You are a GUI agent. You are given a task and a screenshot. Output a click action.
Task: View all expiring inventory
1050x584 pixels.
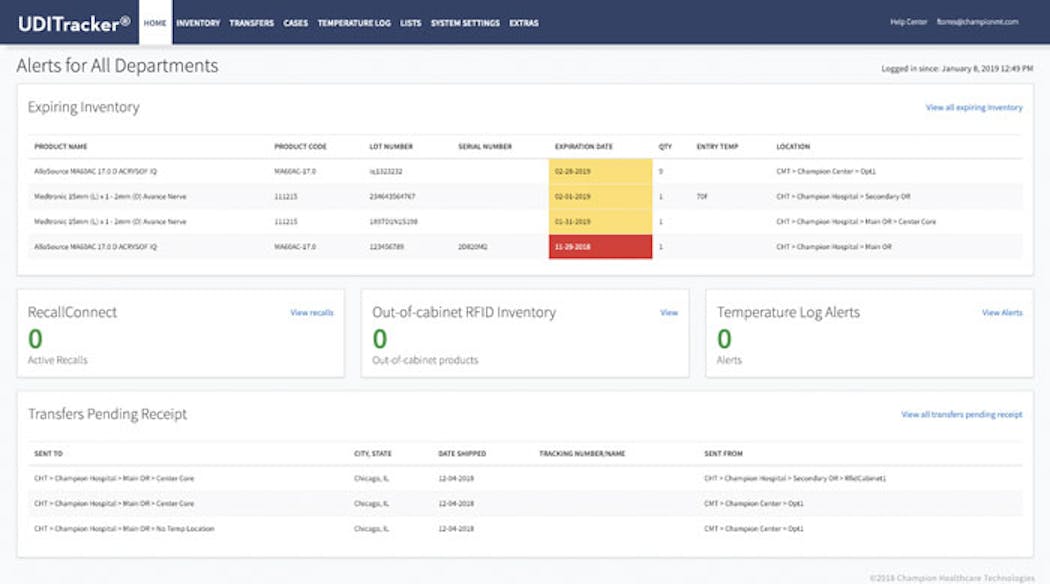tap(973, 107)
